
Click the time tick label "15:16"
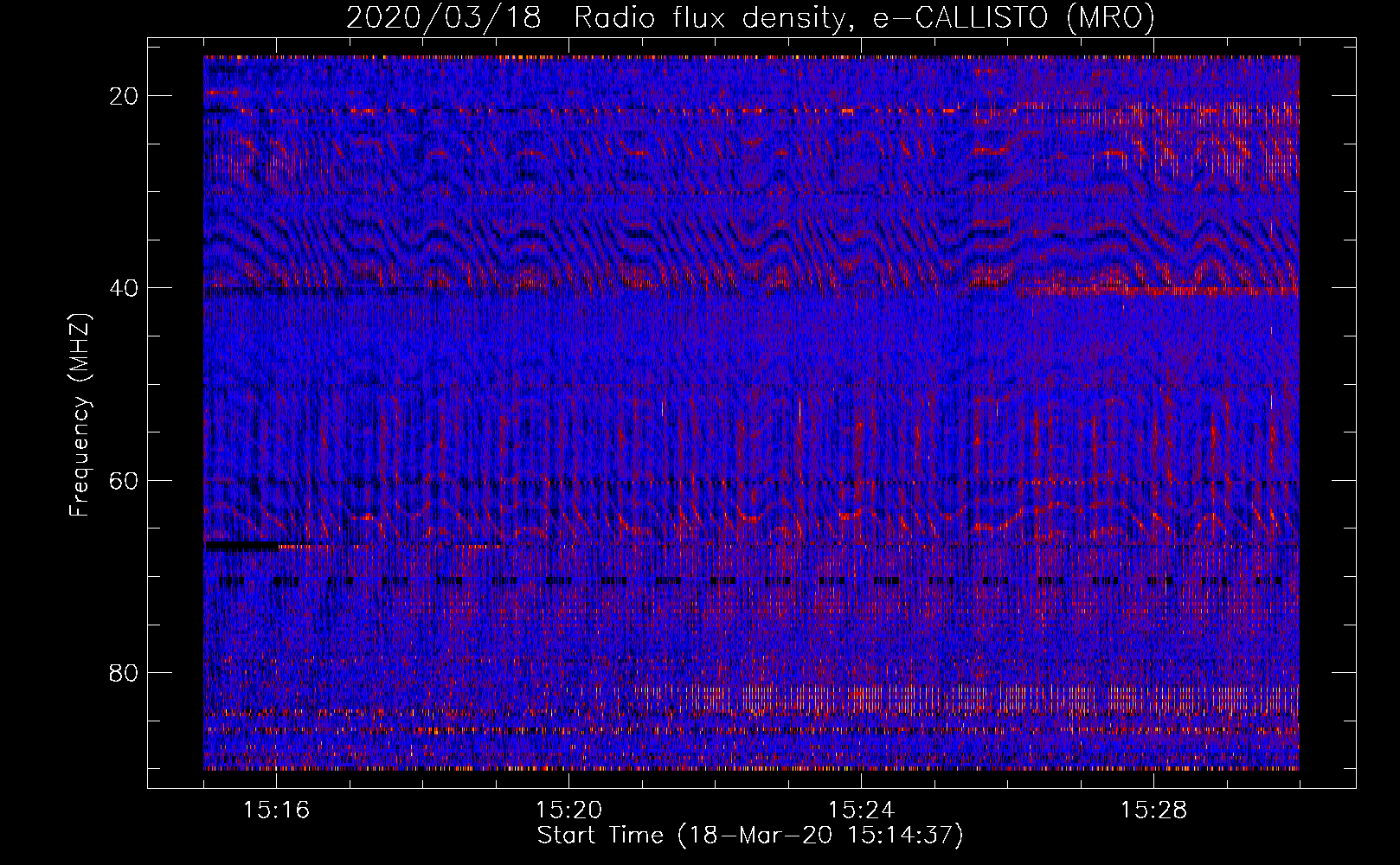point(277,811)
